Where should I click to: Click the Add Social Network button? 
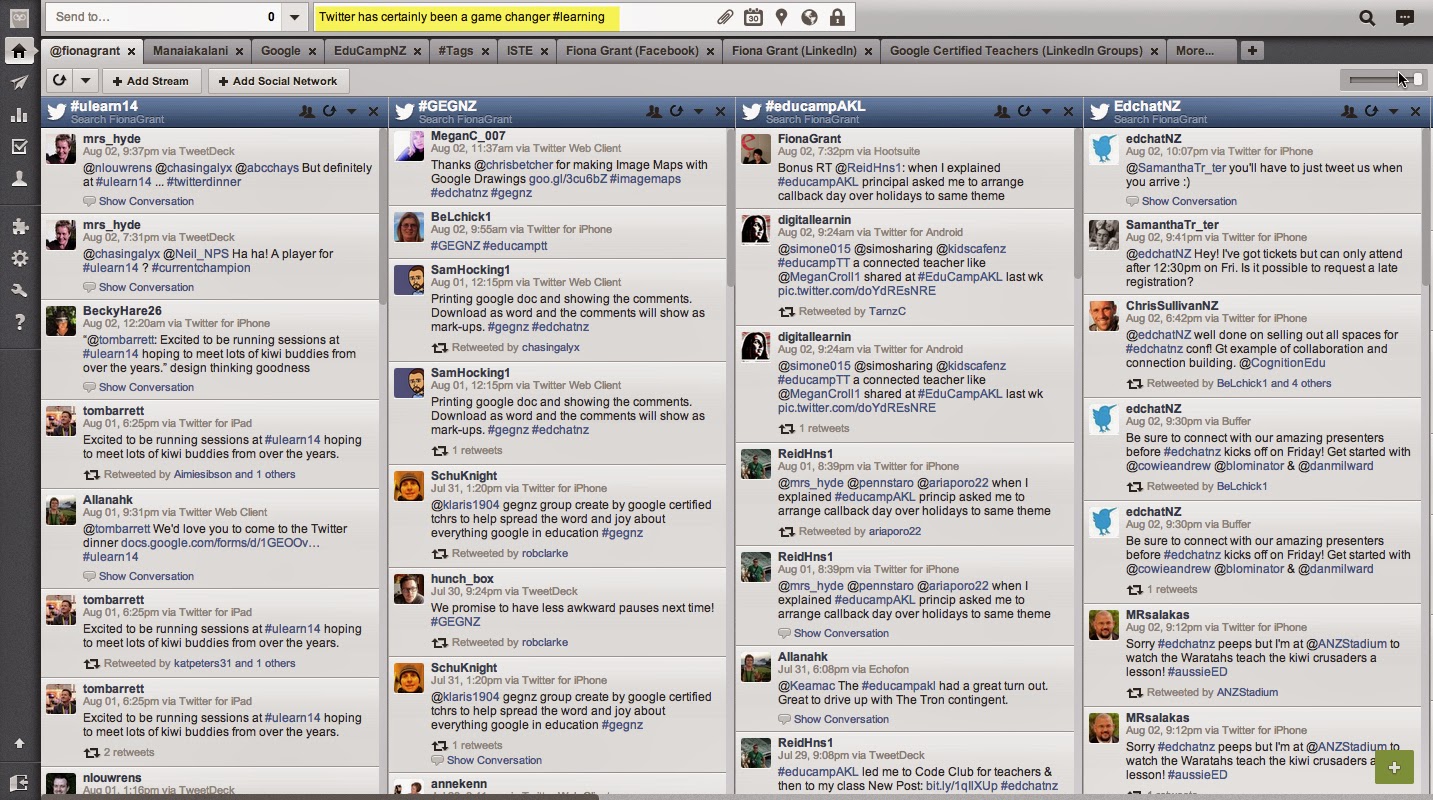(278, 81)
